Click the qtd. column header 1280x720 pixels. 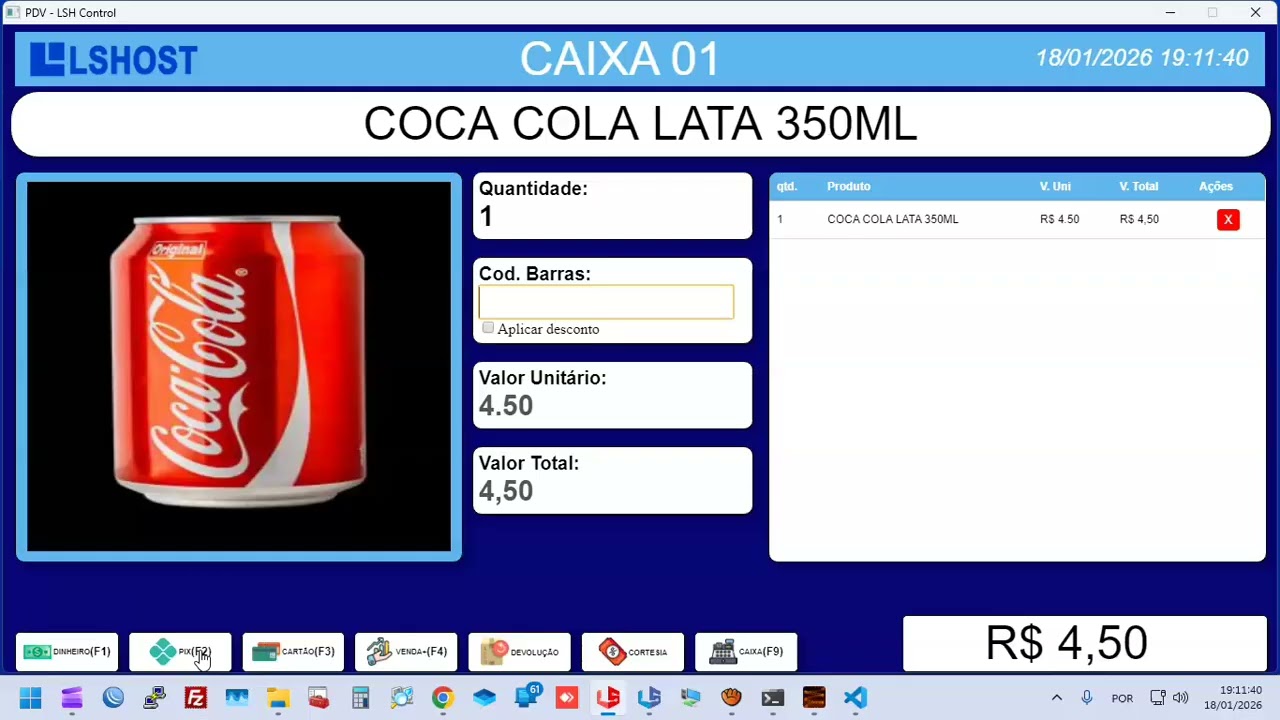(787, 186)
